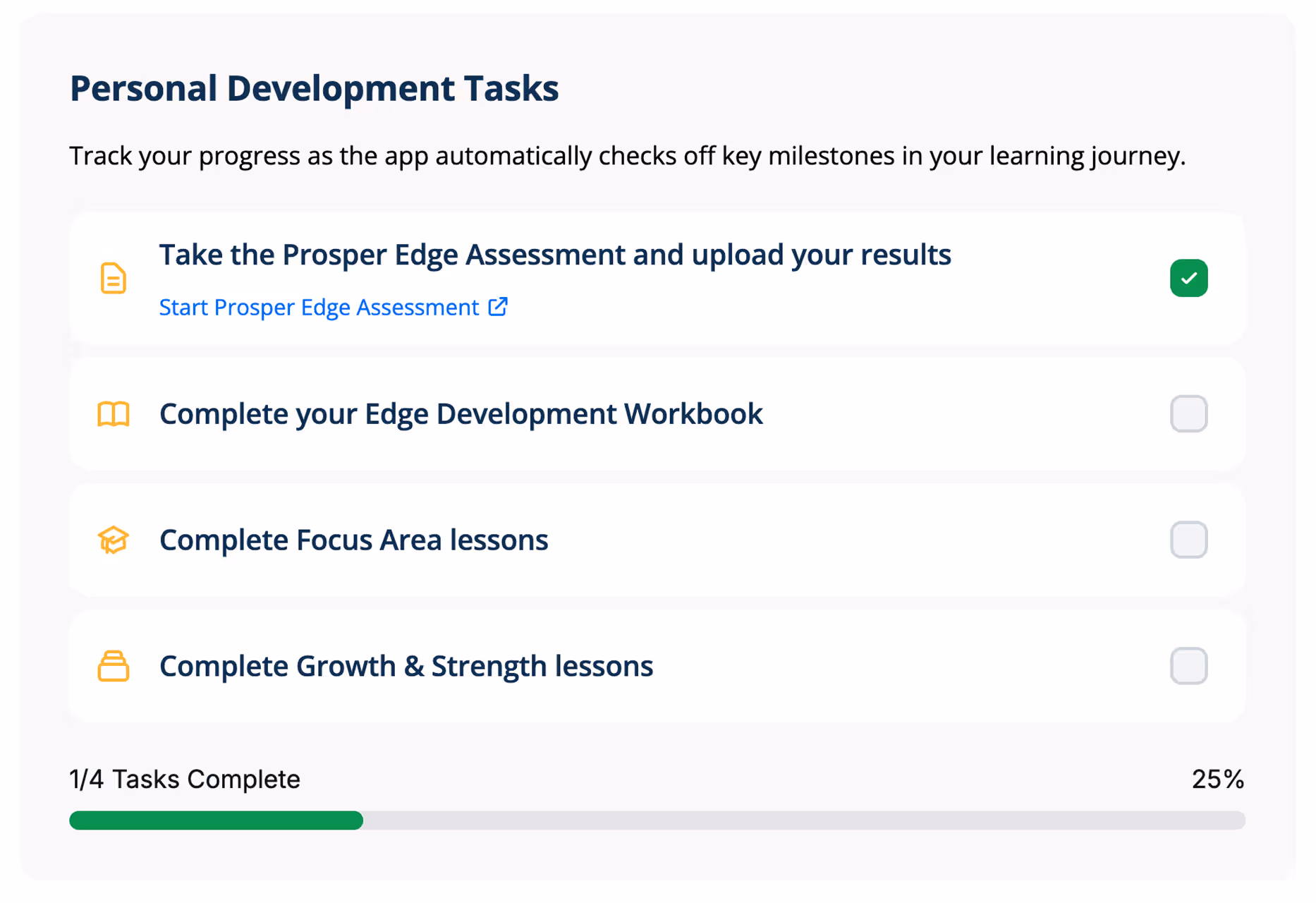Click the external link icon after the assessment link
The image size is (1316, 903).
498,306
